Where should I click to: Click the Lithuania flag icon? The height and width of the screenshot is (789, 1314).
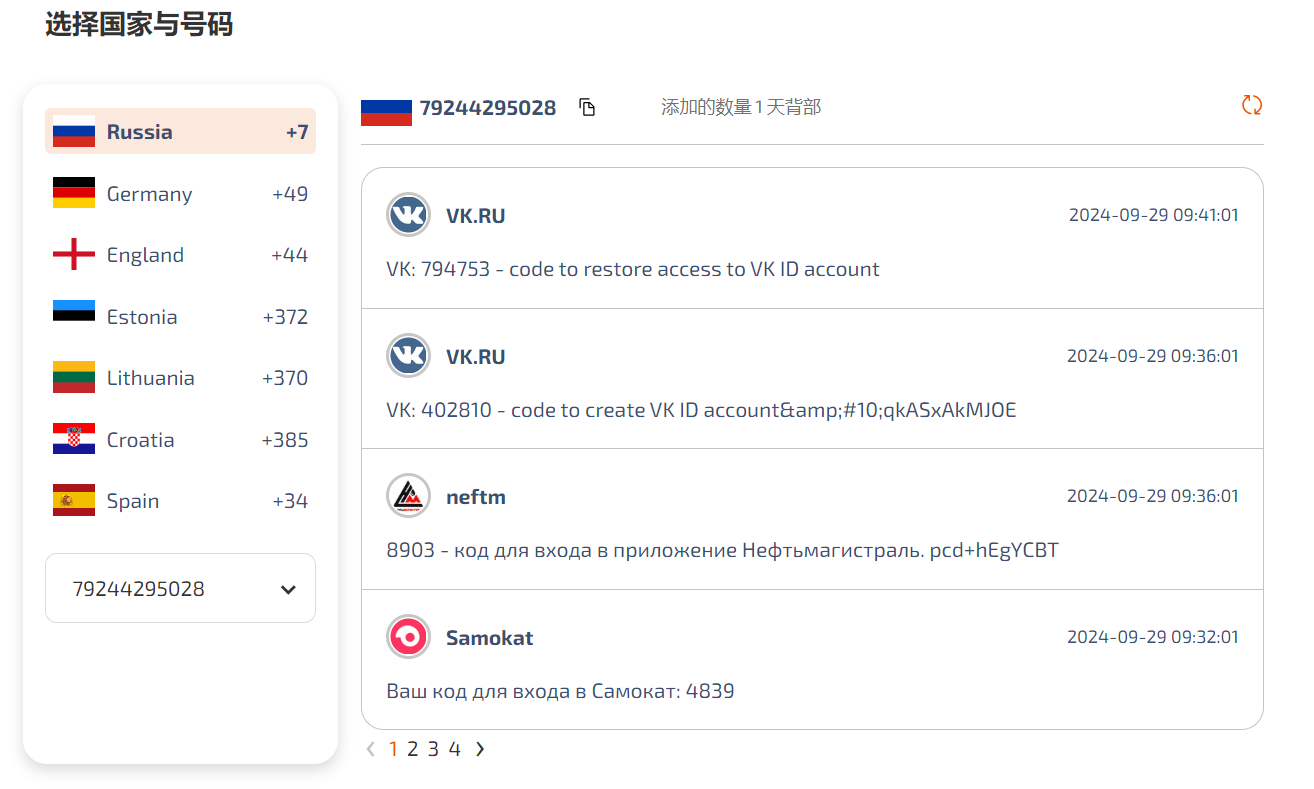pyautogui.click(x=74, y=378)
